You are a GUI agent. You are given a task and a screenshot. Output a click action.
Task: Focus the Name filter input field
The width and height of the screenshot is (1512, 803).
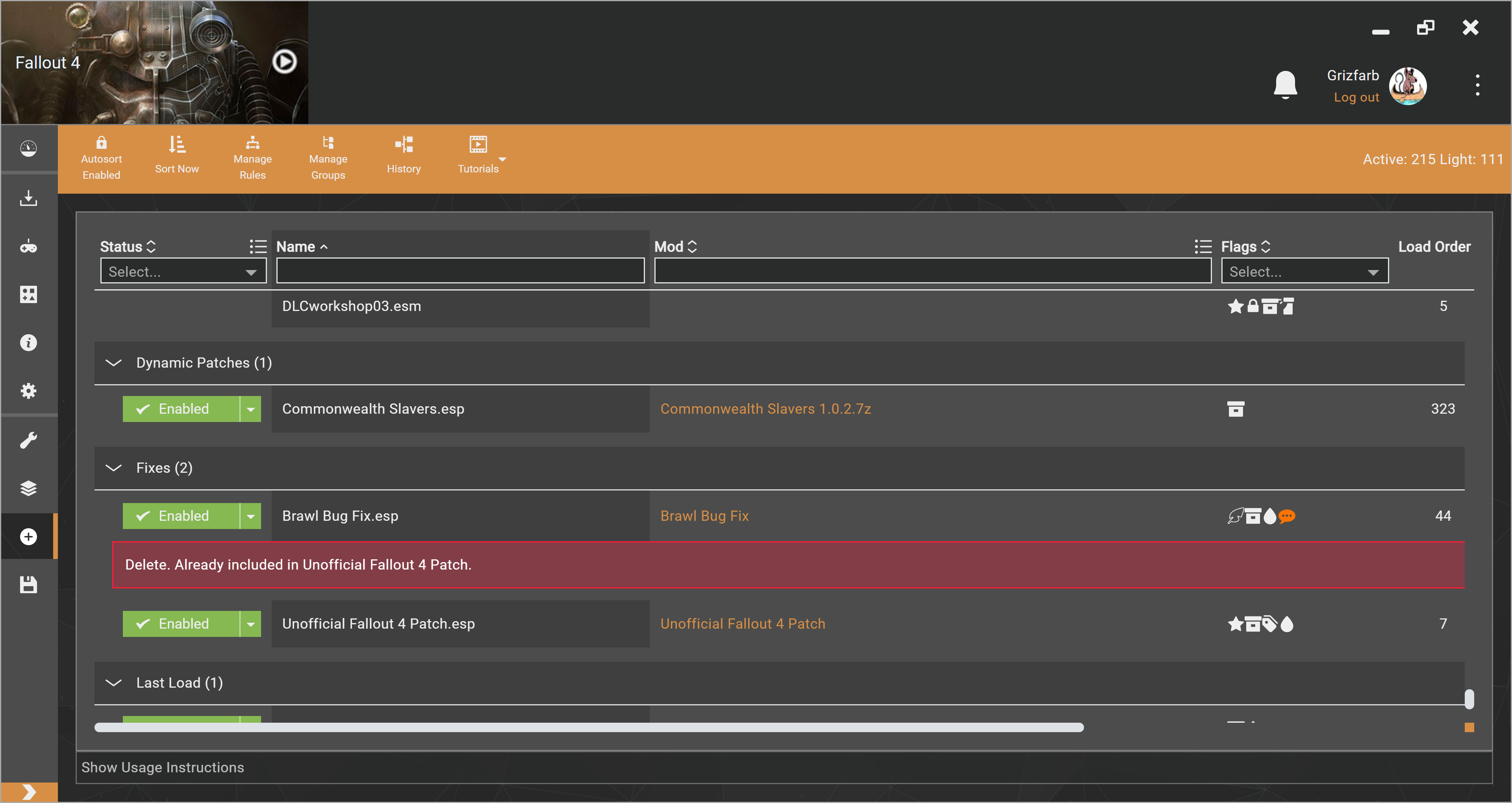460,271
